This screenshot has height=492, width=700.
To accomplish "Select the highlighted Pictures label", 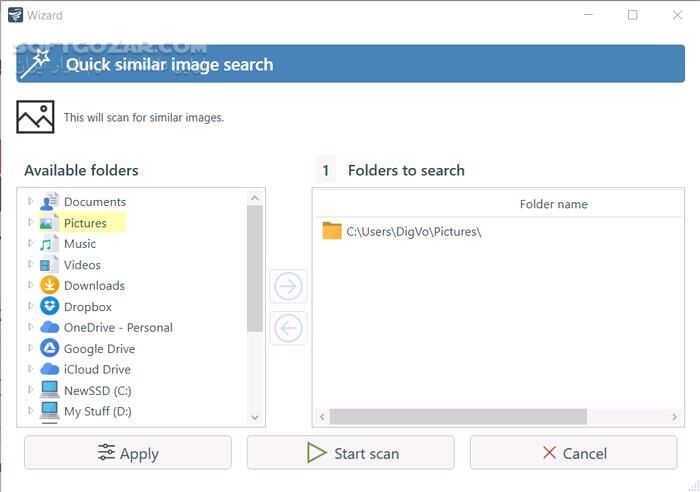I will click(85, 223).
